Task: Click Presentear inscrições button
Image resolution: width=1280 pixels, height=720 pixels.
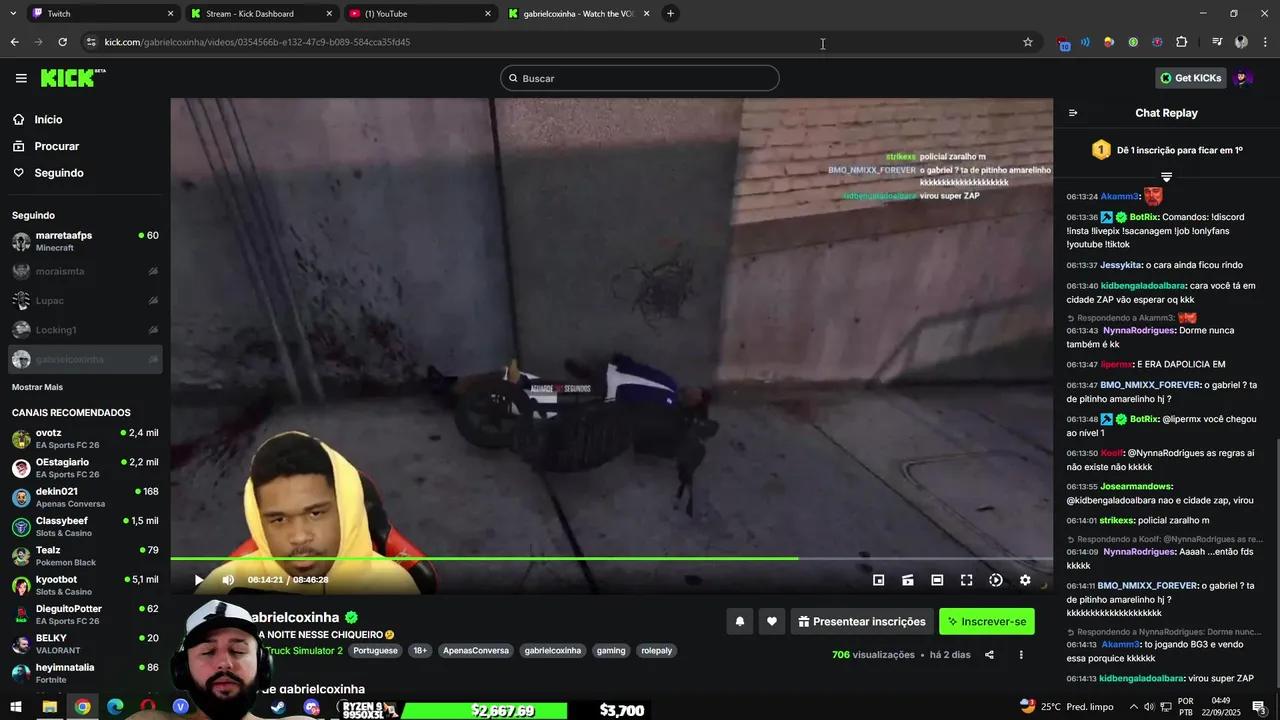Action: click(862, 621)
